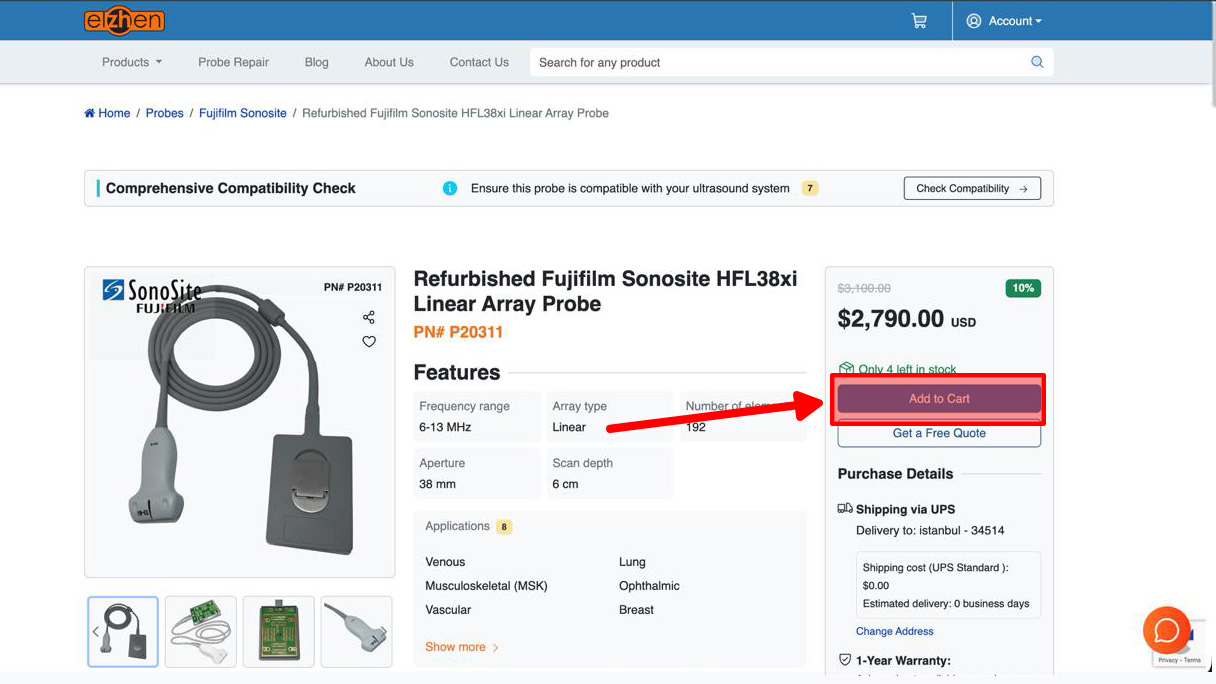The image size is (1216, 684).
Task: Select the gray transducer head thumbnail
Action: [x=356, y=631]
